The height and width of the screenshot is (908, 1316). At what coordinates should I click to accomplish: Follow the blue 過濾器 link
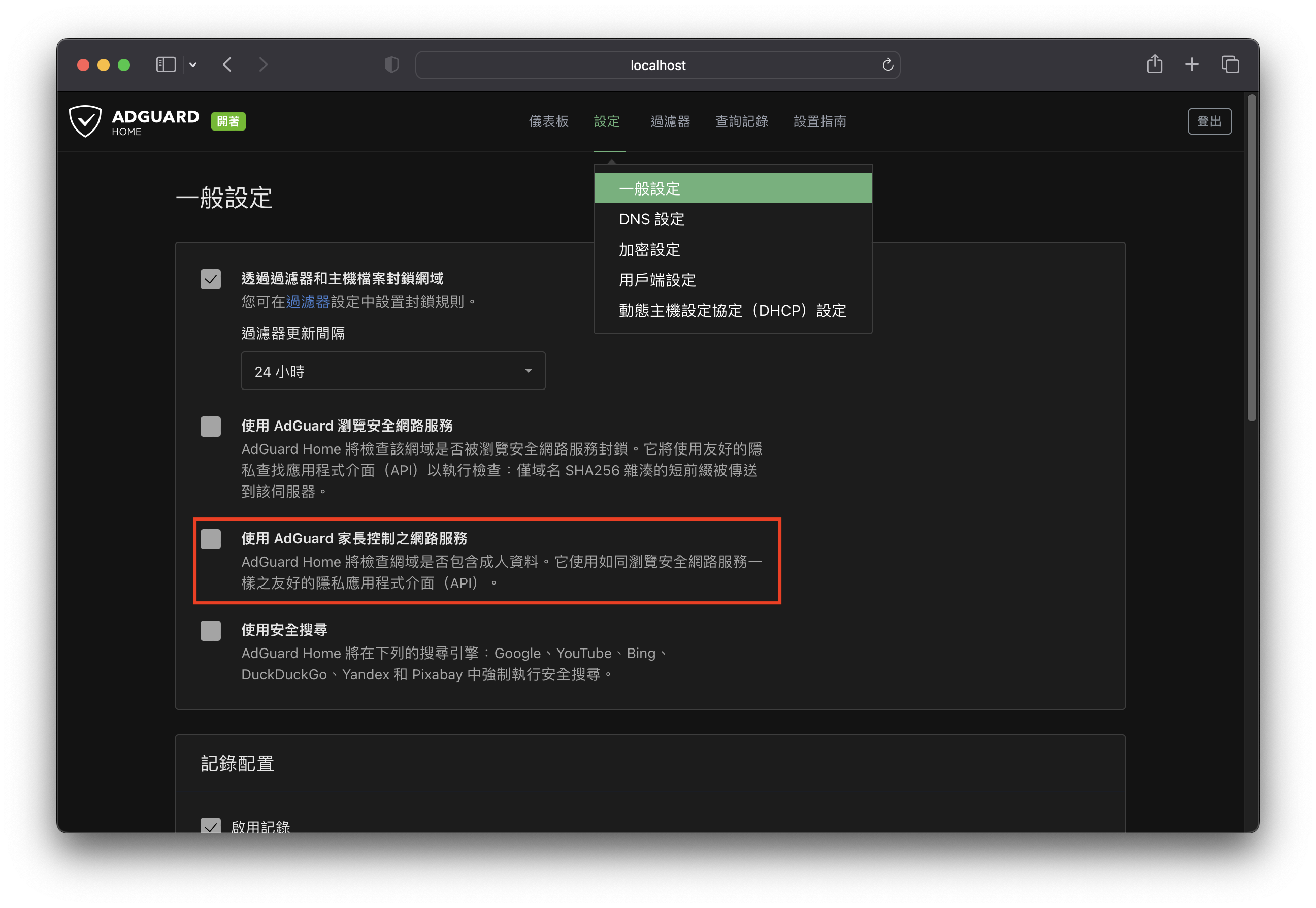[x=308, y=302]
